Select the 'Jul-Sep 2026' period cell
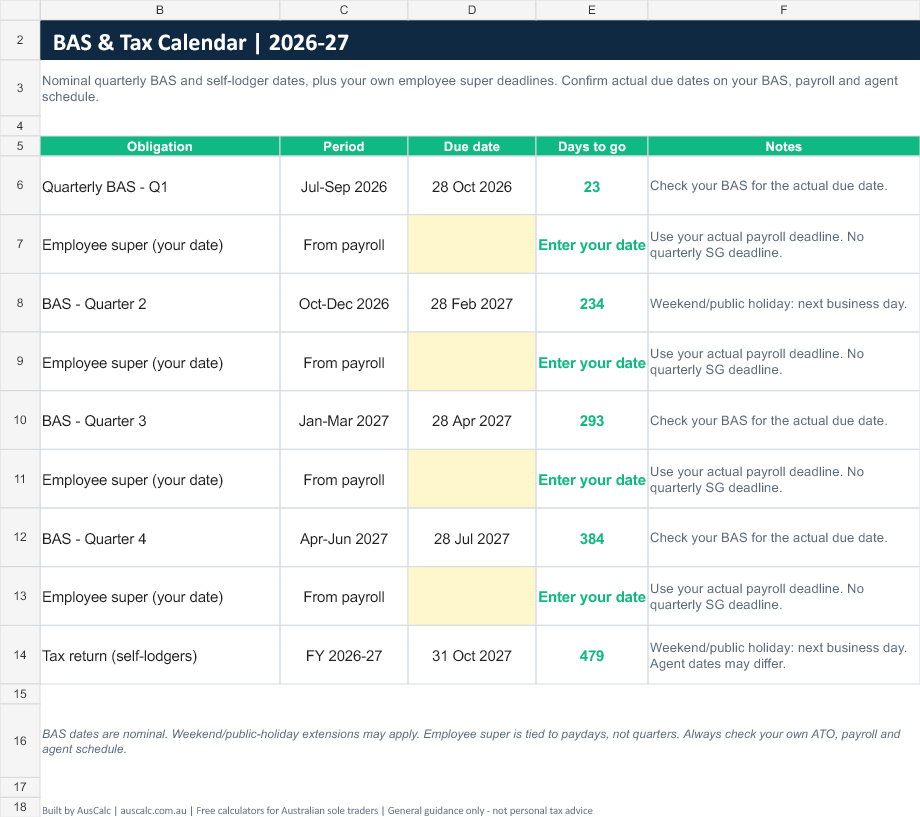This screenshot has width=920, height=817. 344,186
